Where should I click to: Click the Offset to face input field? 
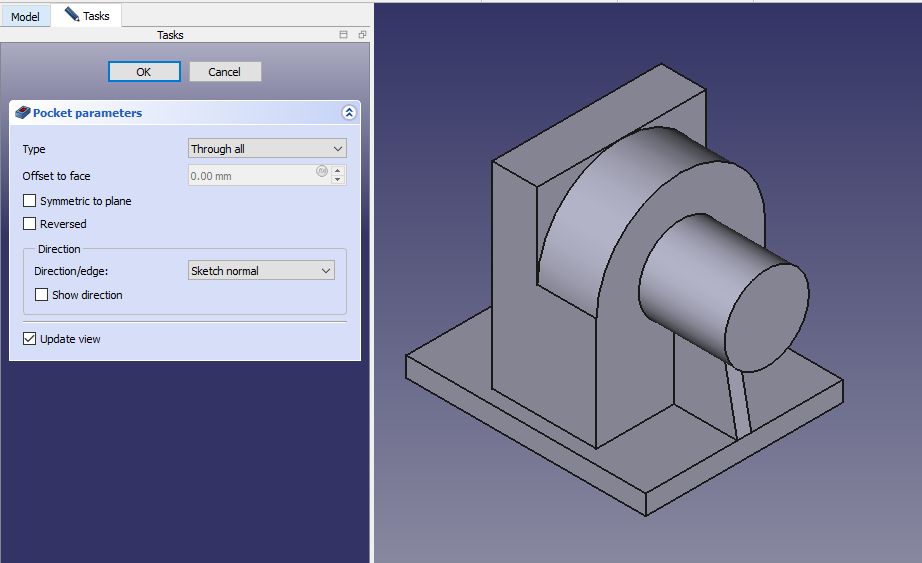point(252,176)
